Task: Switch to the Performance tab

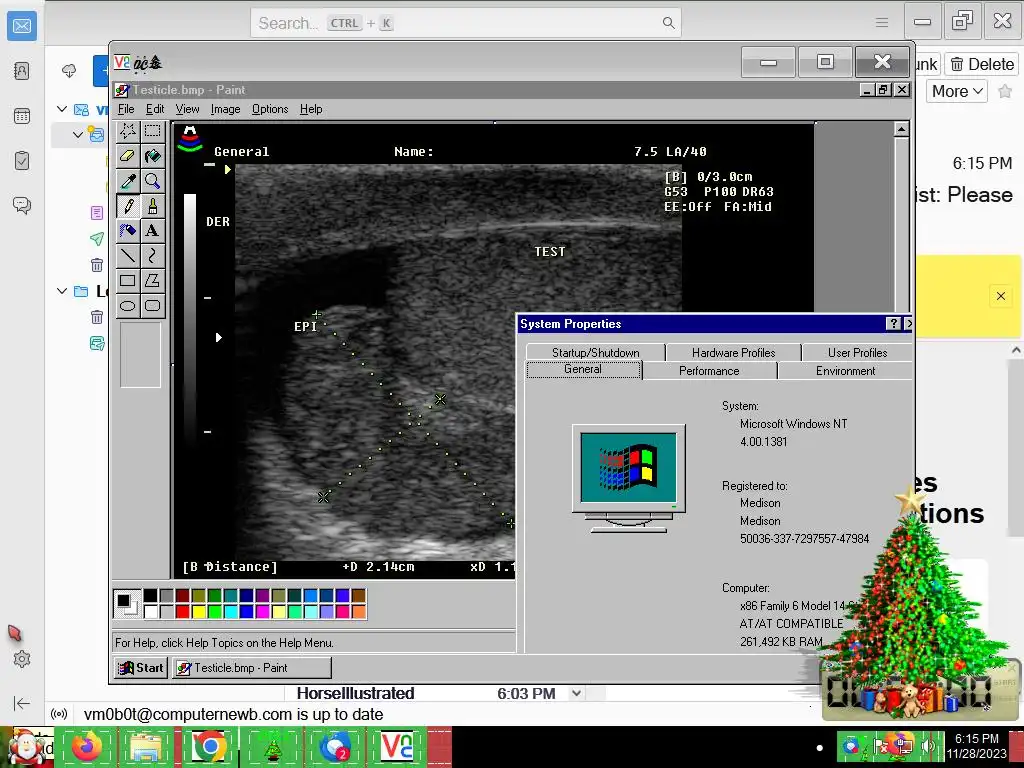Action: [709, 371]
